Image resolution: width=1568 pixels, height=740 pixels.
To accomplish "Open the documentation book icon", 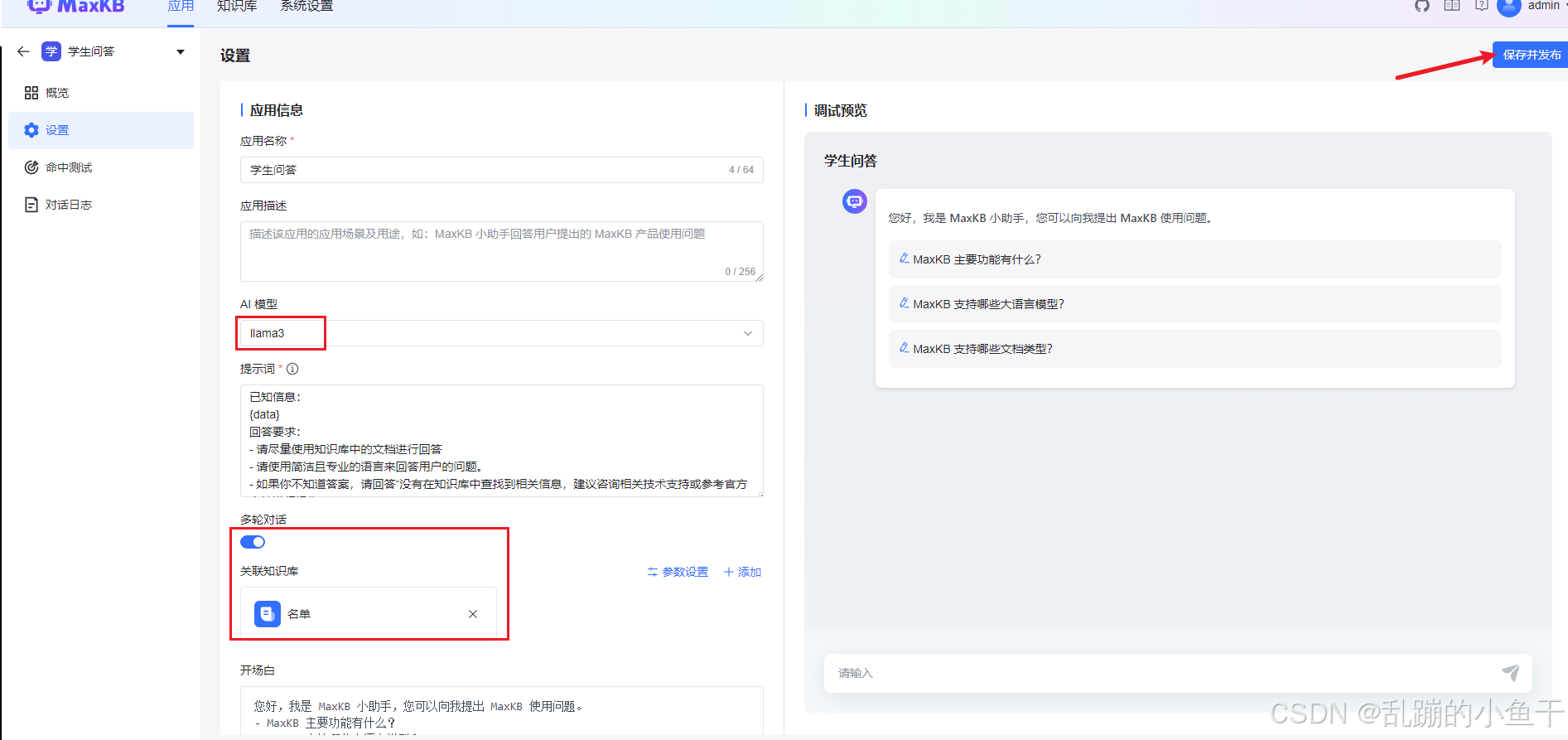I will click(x=1452, y=6).
